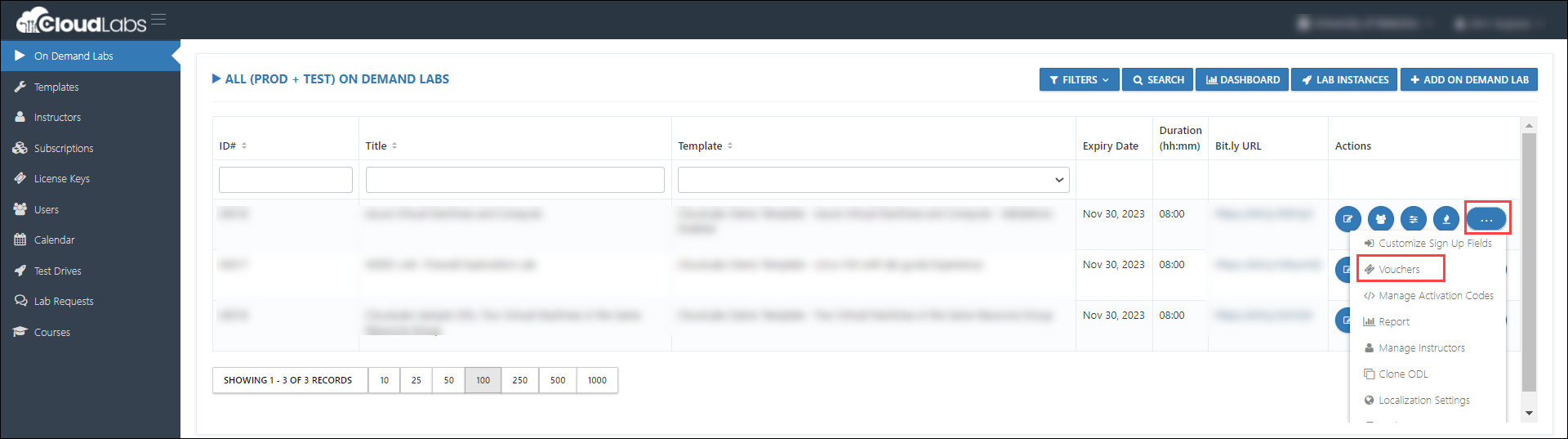Open the Instructors section
Image resolution: width=1568 pixels, height=439 pixels.
click(57, 117)
